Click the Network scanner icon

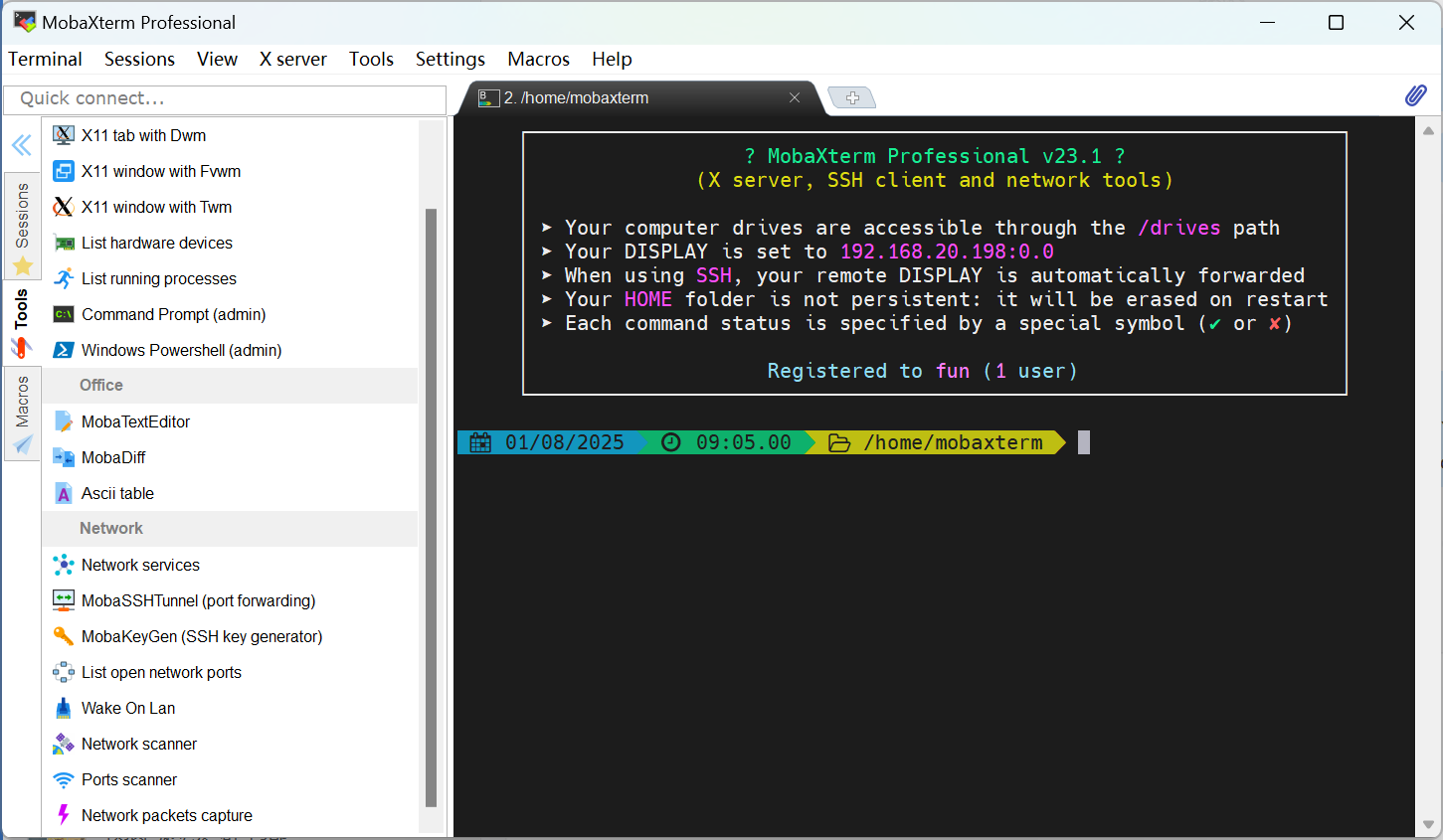coord(64,744)
